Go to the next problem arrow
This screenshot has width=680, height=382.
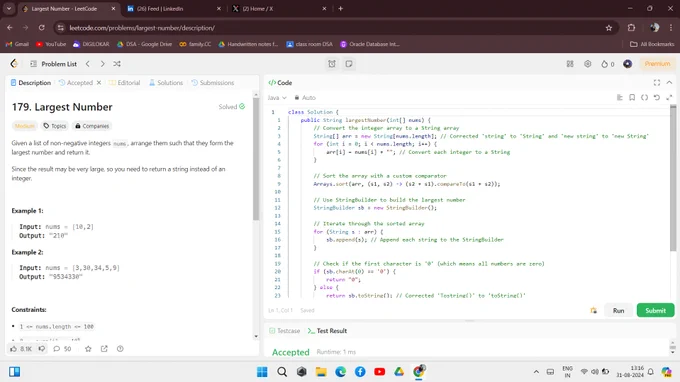pyautogui.click(x=102, y=64)
